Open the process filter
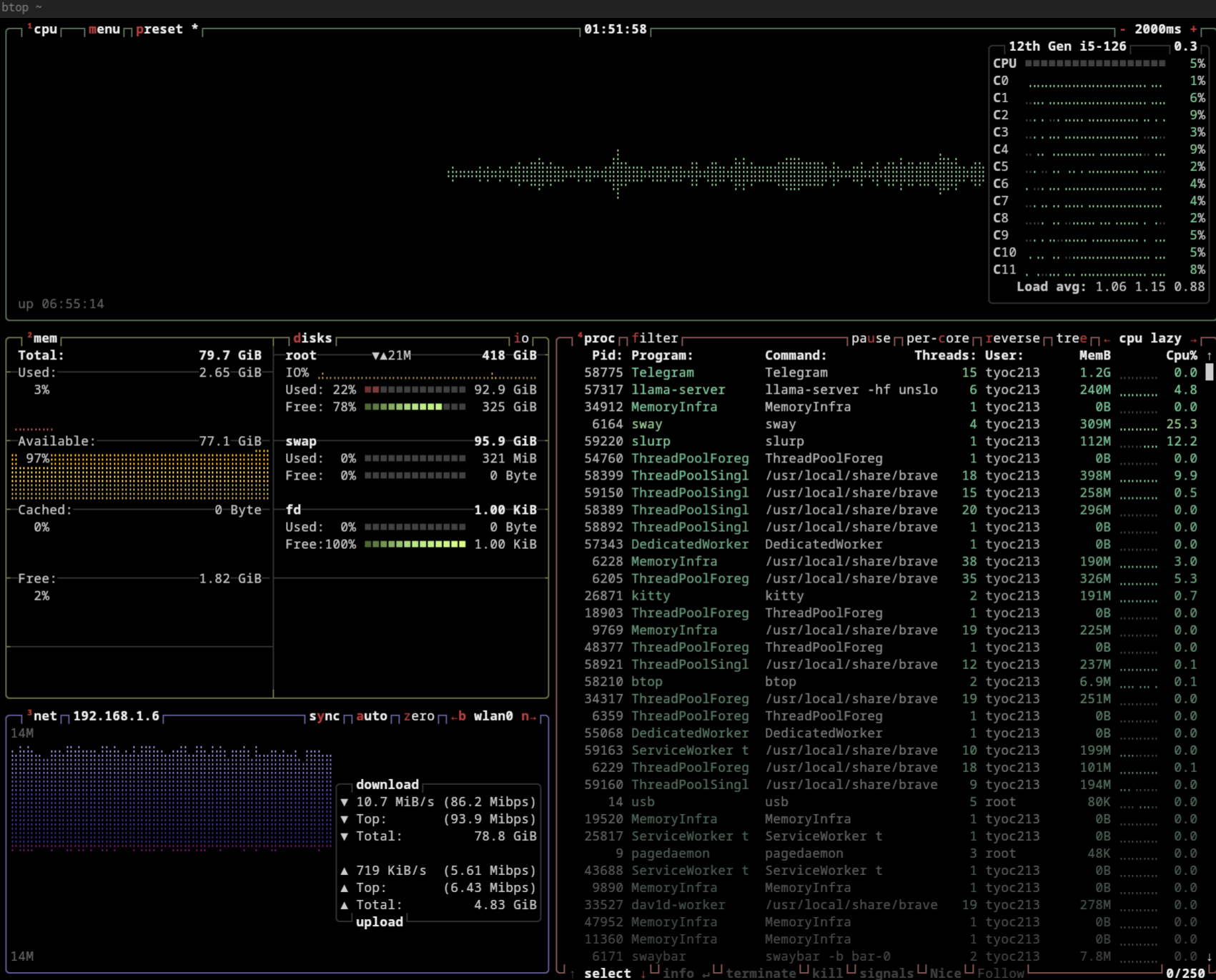 click(x=655, y=339)
